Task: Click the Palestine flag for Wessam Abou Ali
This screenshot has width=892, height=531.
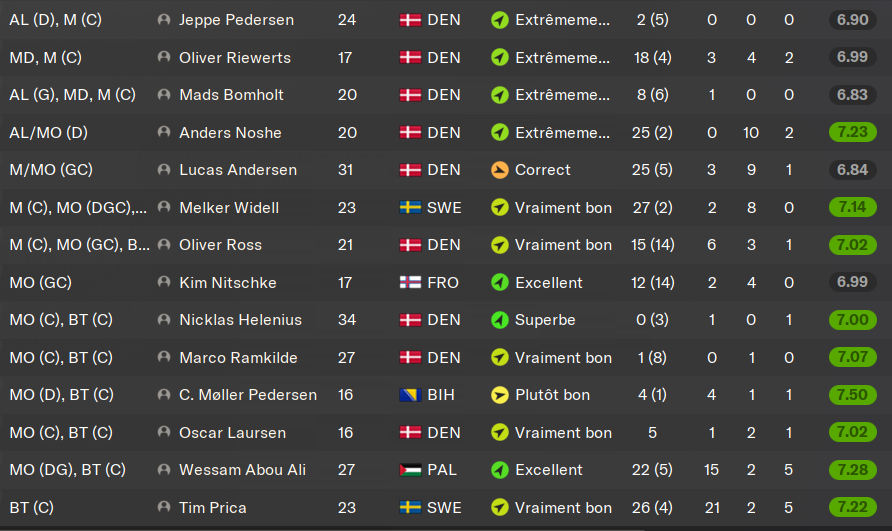Action: (409, 470)
